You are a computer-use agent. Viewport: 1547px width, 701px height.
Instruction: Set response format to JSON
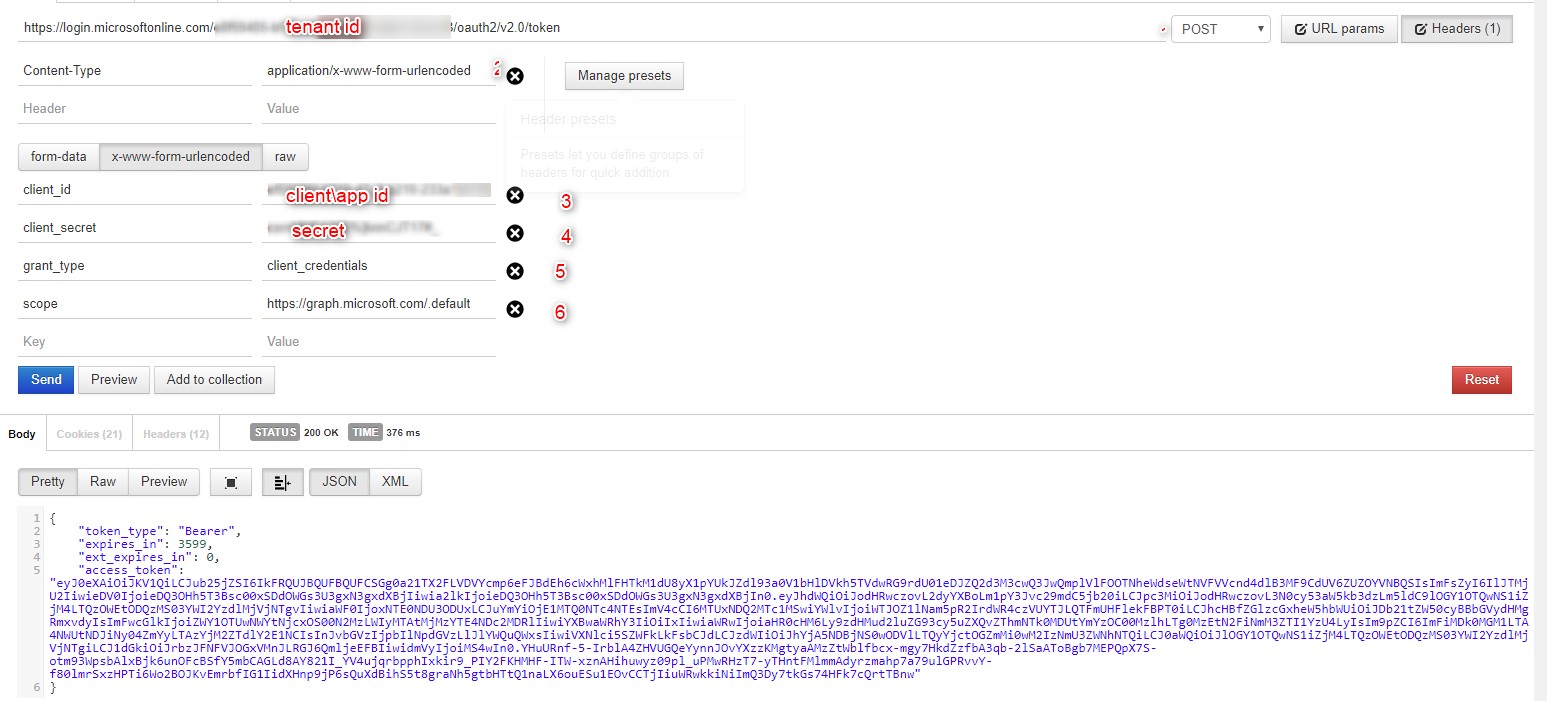pos(340,482)
